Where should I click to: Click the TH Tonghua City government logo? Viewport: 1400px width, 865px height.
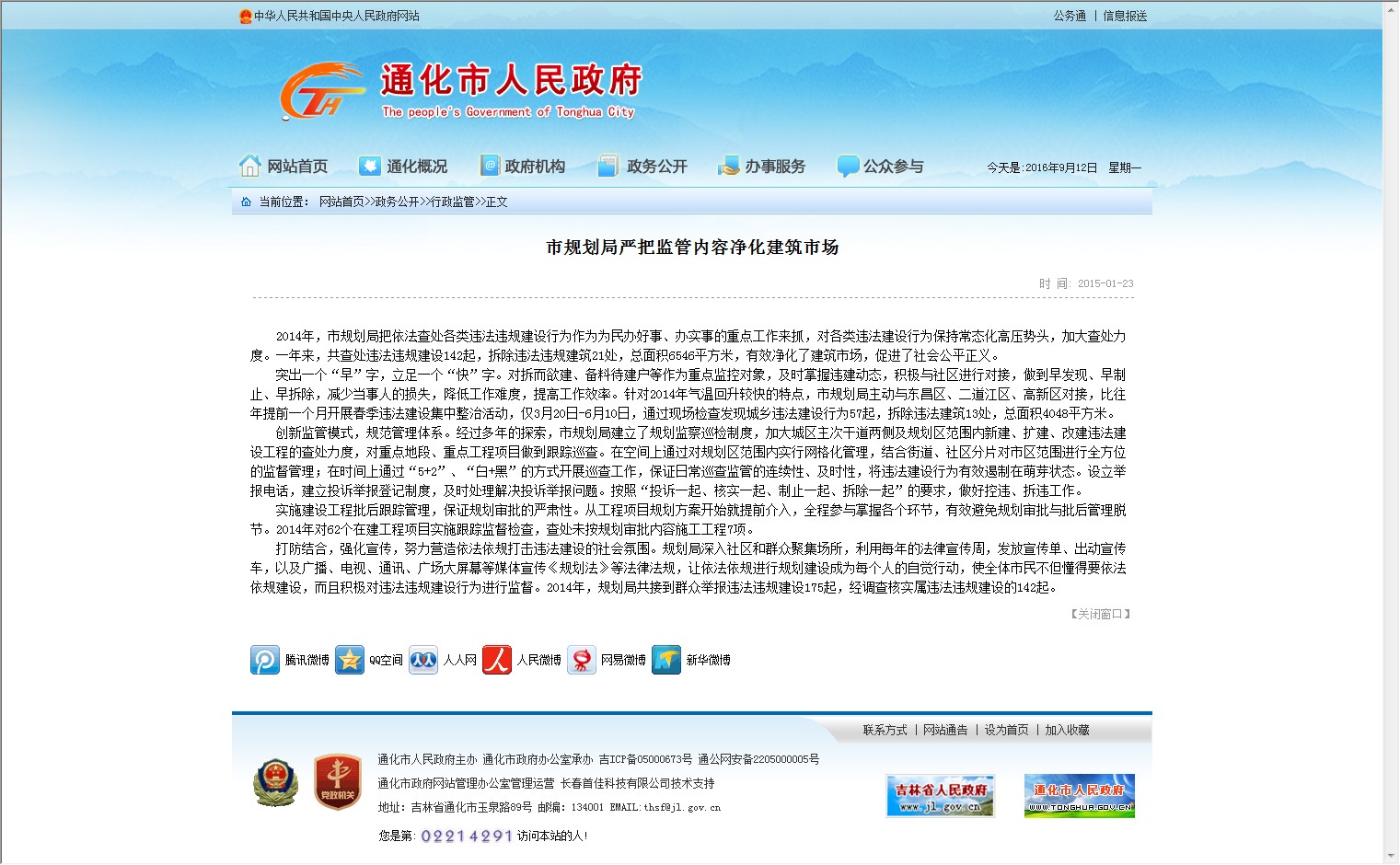321,91
